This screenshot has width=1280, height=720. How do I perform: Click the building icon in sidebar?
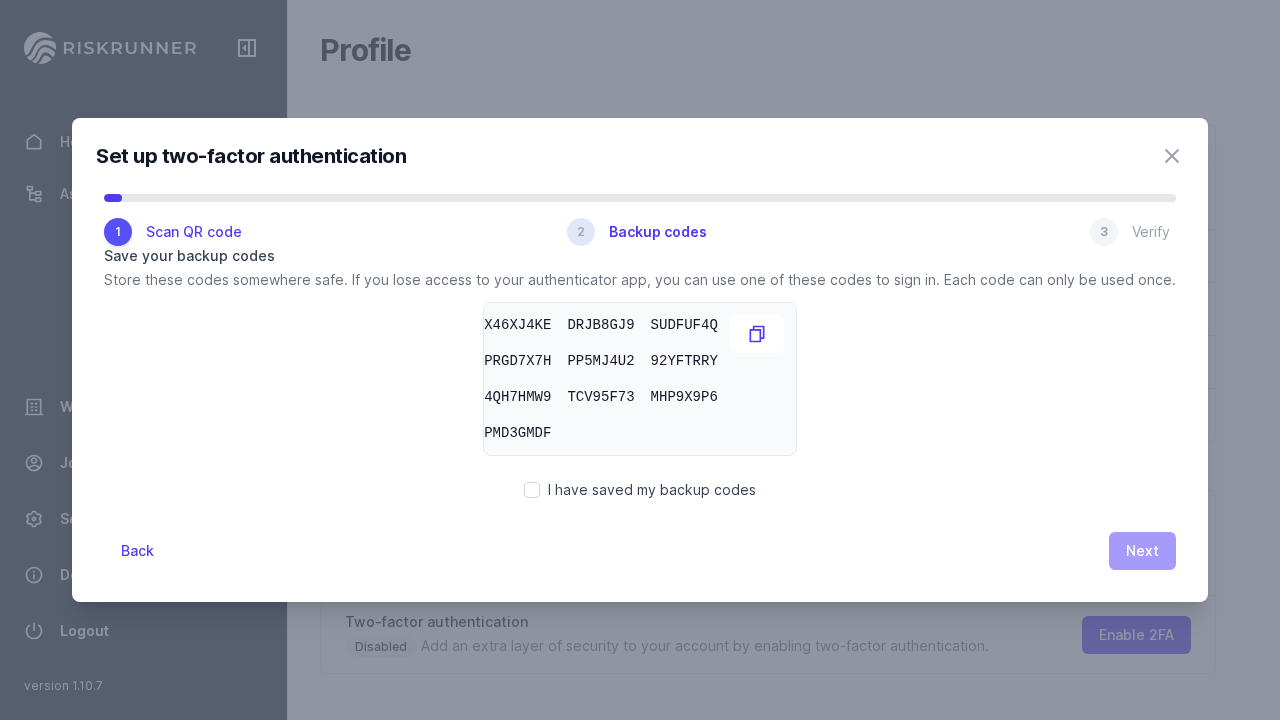coord(34,407)
